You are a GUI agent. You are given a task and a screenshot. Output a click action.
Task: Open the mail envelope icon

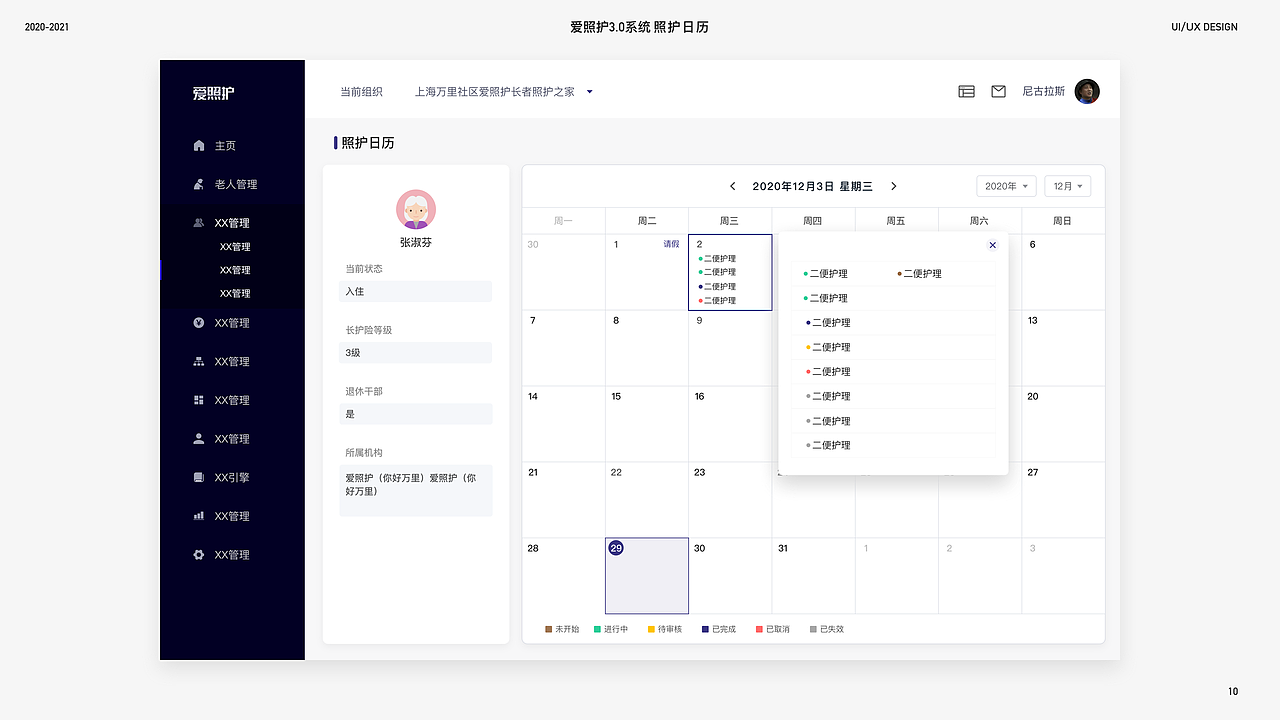(x=998, y=91)
